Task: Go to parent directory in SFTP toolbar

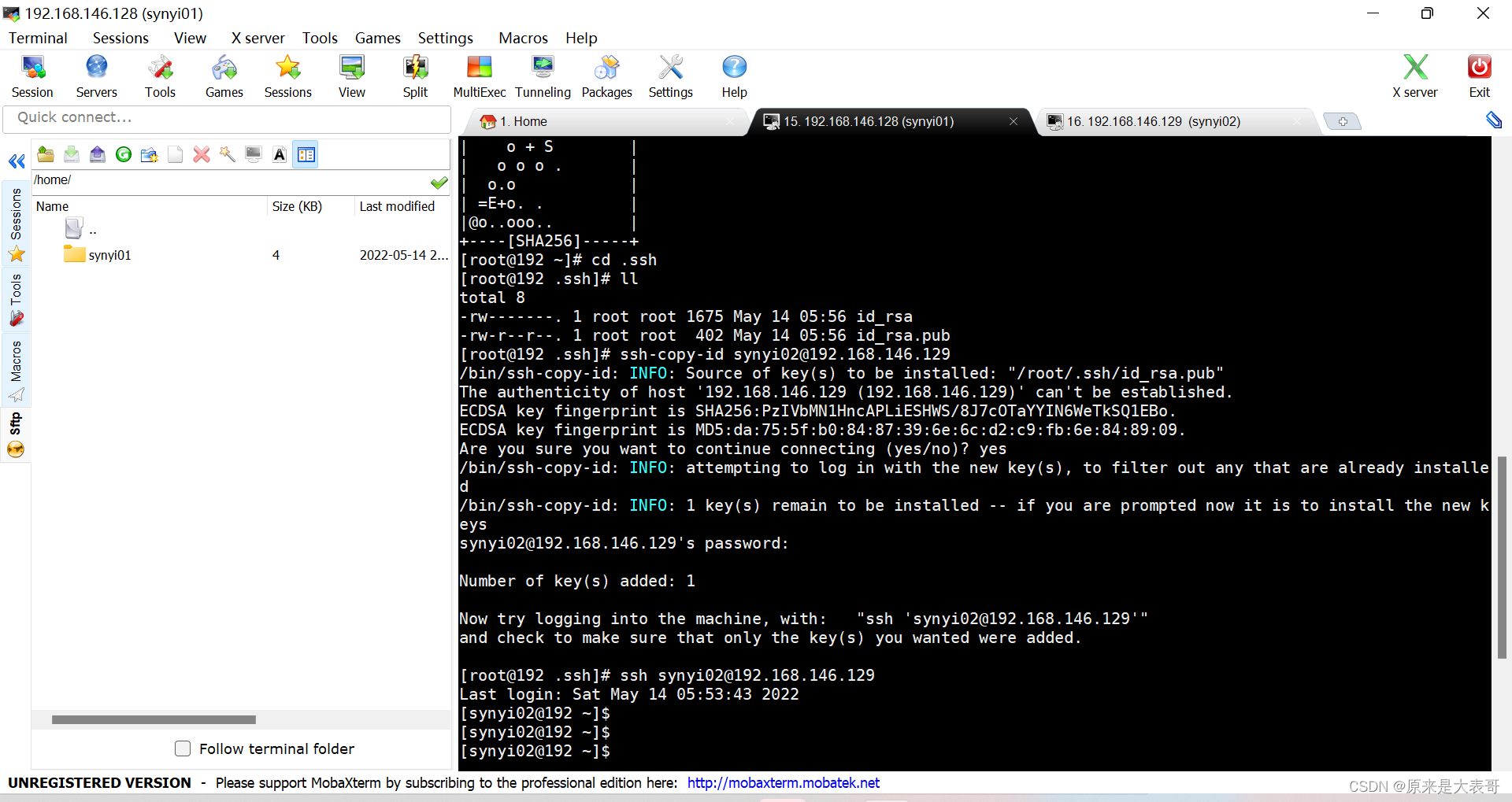Action: [x=46, y=154]
